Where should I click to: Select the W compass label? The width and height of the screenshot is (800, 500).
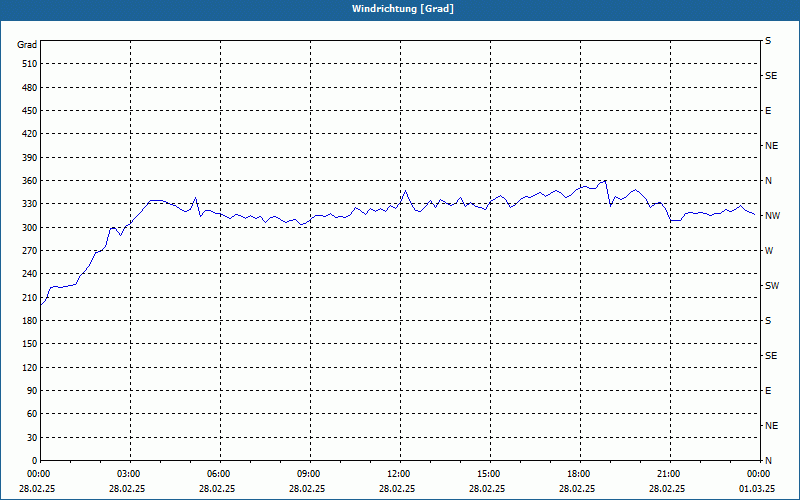point(769,251)
